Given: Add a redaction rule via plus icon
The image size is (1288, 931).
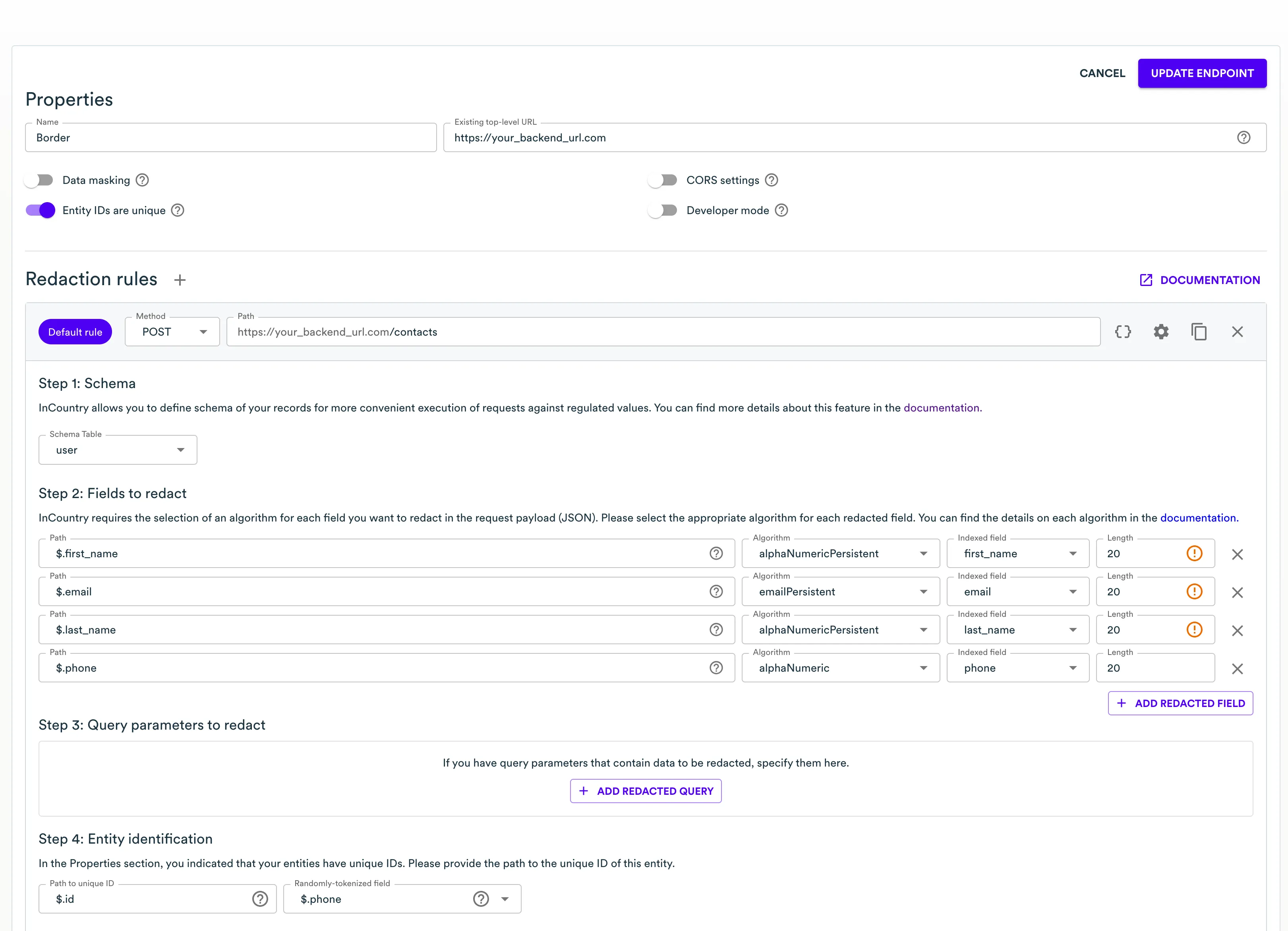Looking at the screenshot, I should [x=180, y=280].
